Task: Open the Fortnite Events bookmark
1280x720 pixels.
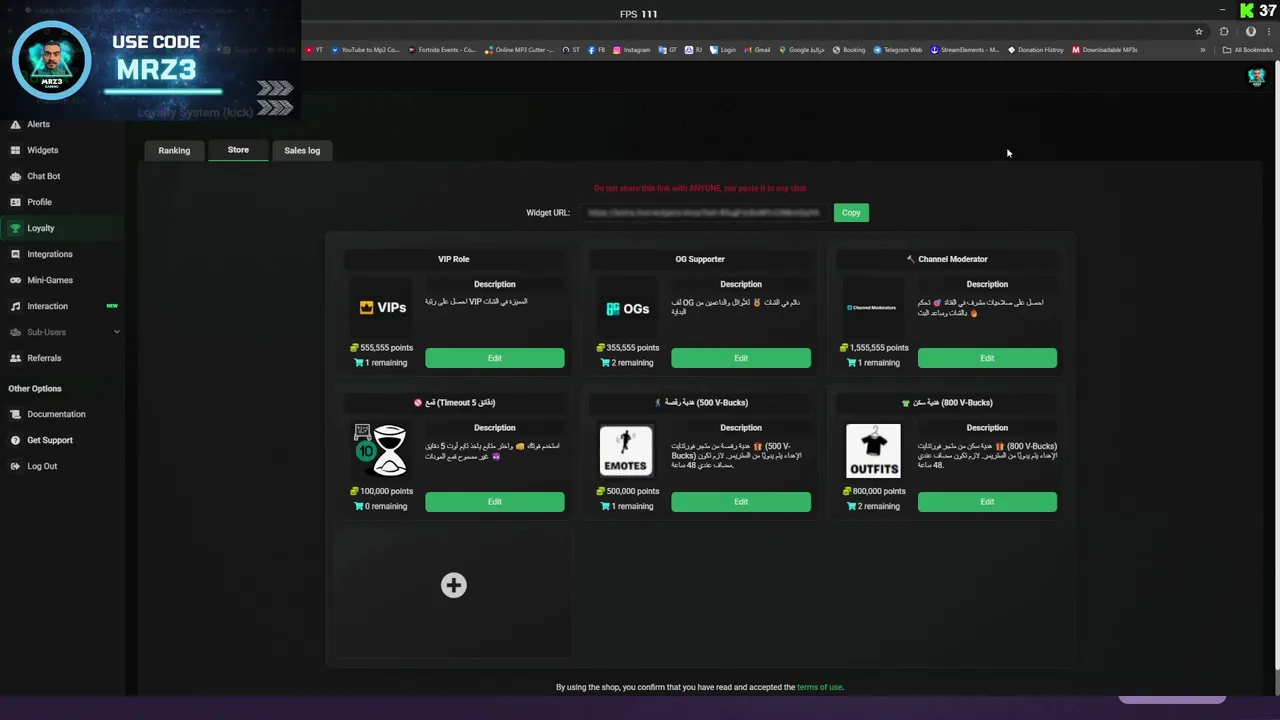Action: (442, 49)
